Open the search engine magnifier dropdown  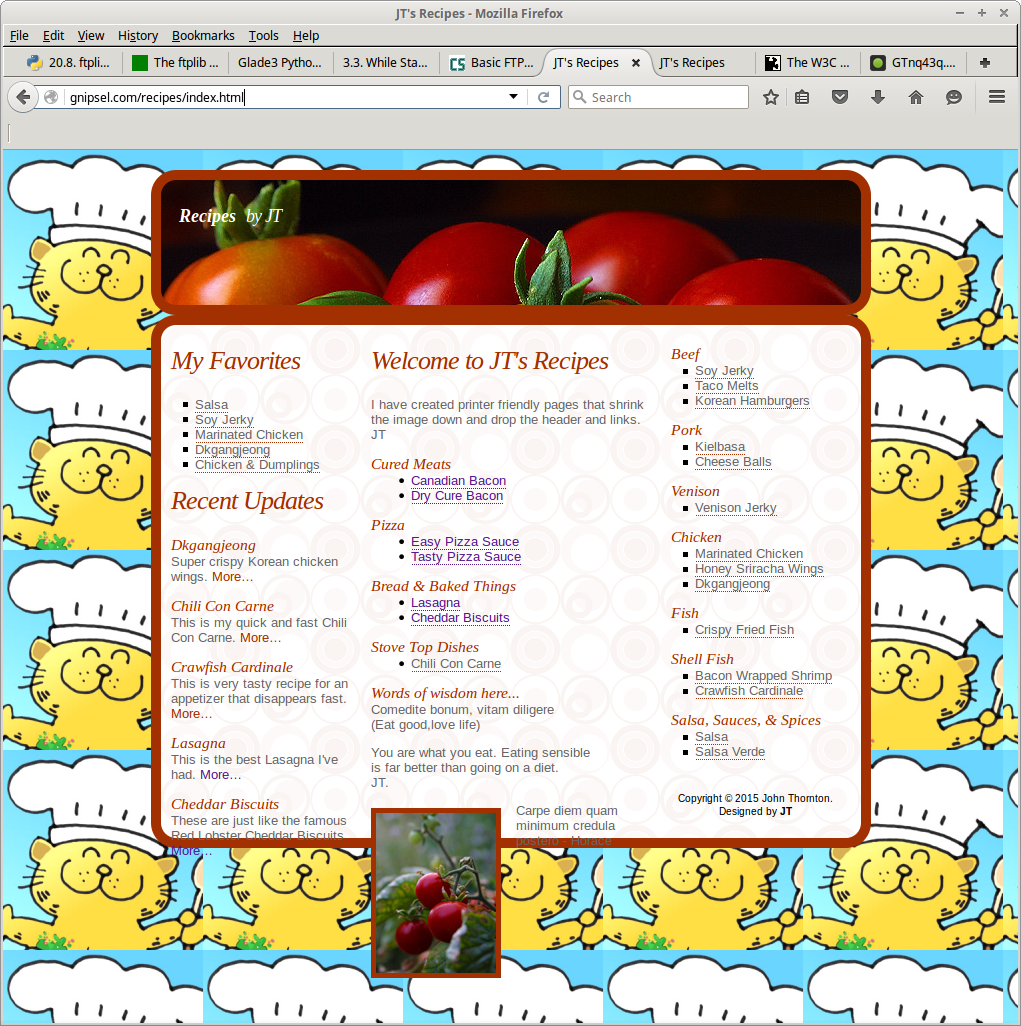pos(579,97)
